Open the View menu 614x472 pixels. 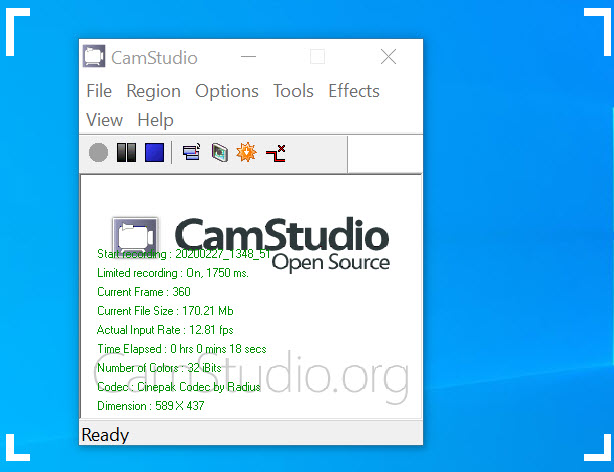pos(105,120)
